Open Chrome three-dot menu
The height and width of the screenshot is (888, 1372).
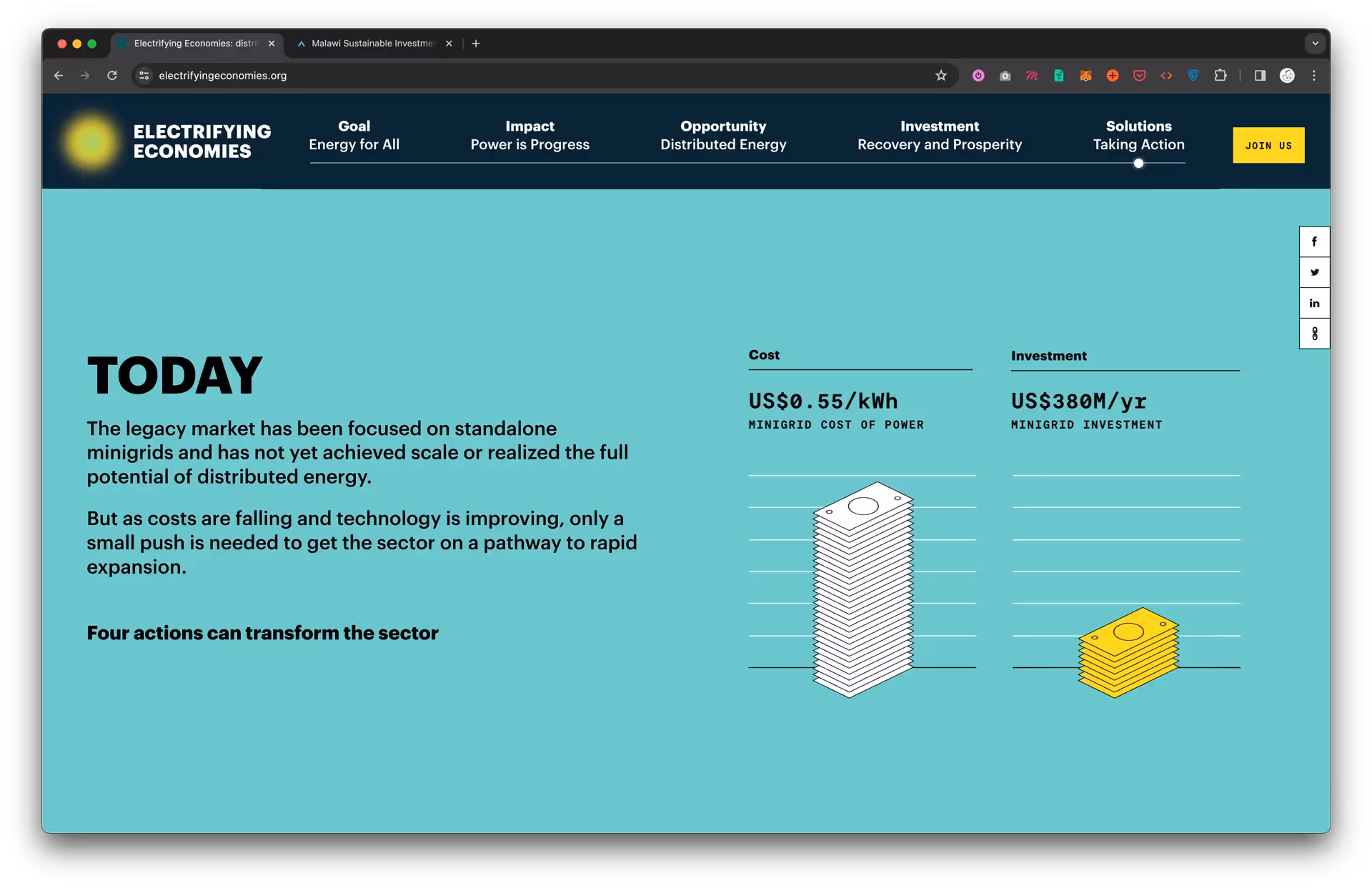[1313, 76]
